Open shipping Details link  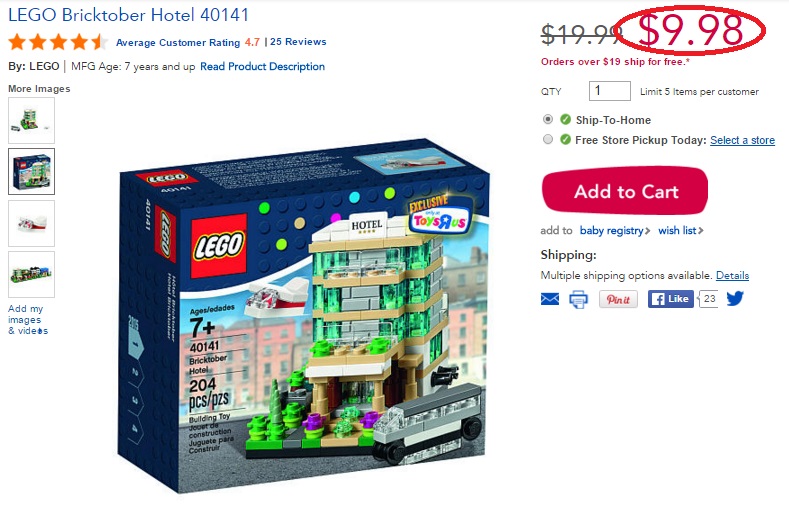[732, 275]
